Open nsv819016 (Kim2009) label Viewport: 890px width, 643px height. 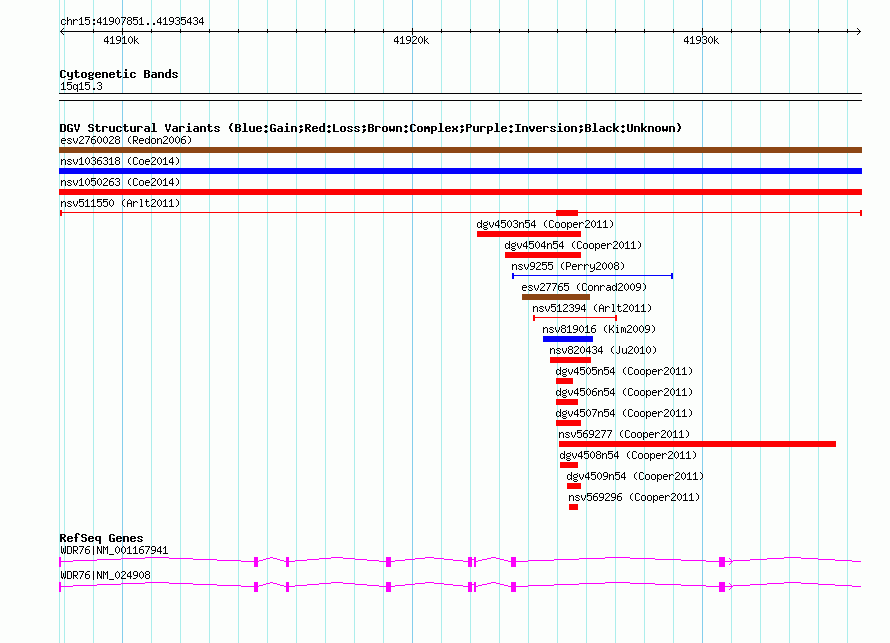599,329
